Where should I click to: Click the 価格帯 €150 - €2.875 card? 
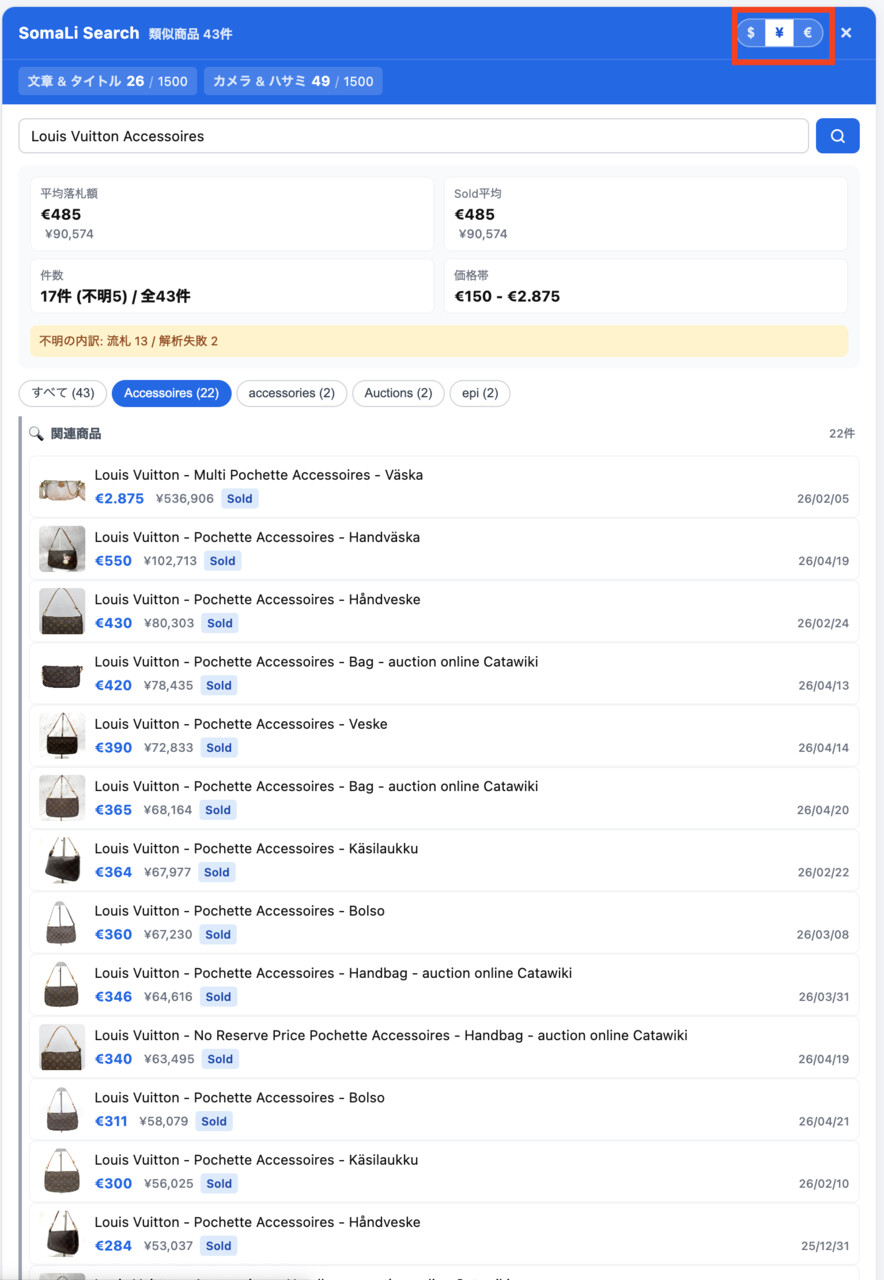tap(646, 287)
